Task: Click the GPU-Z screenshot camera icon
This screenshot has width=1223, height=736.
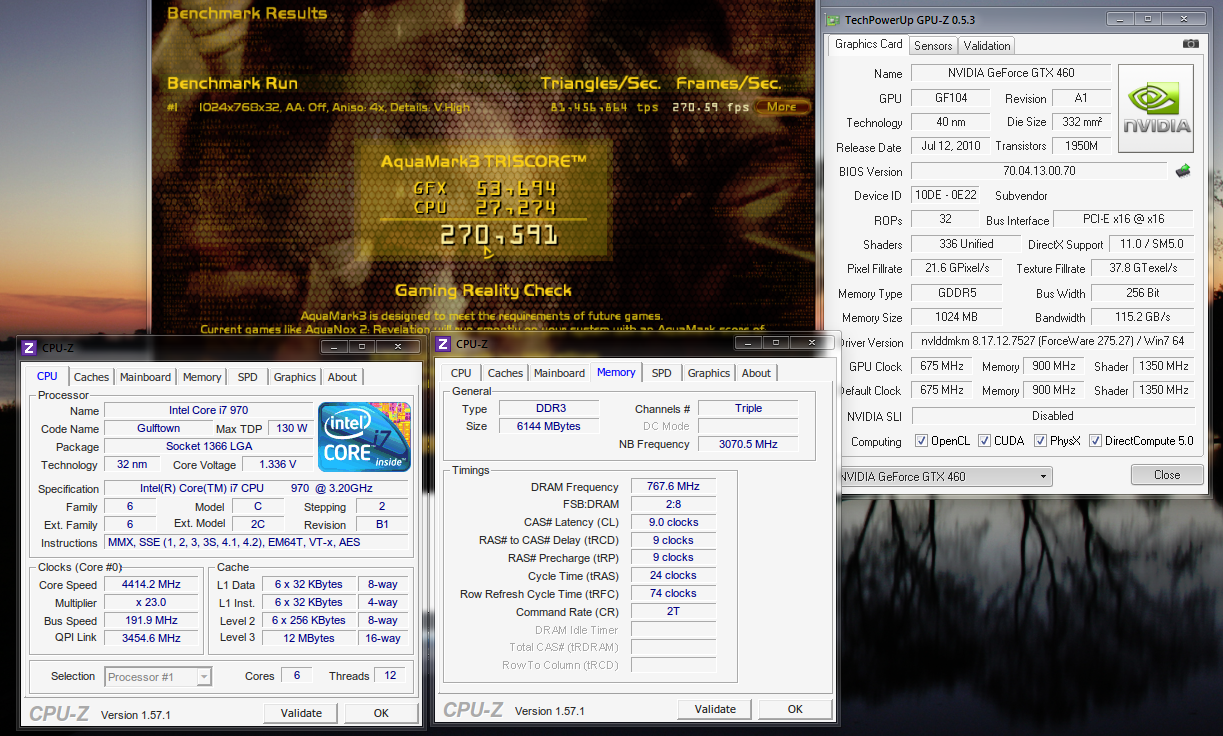Action: 1190,44
